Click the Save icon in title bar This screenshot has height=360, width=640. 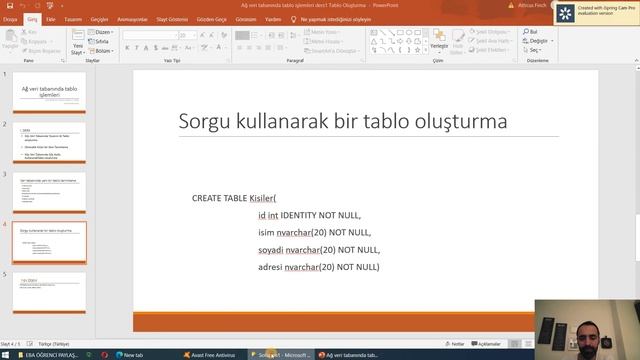coord(10,5)
